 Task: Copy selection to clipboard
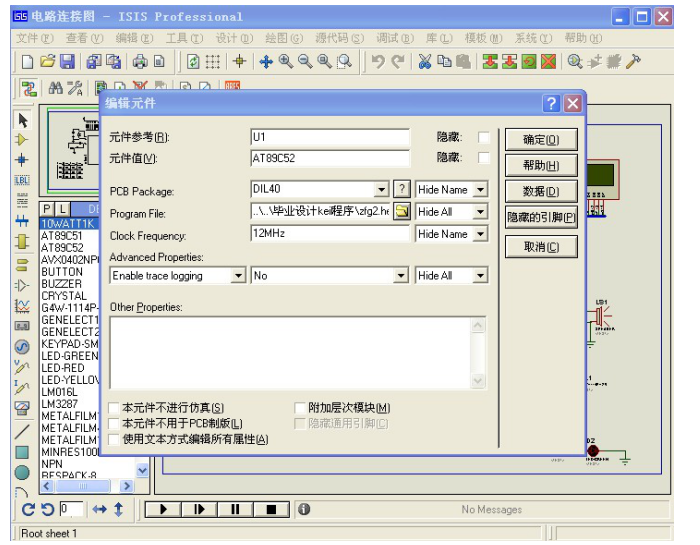444,61
